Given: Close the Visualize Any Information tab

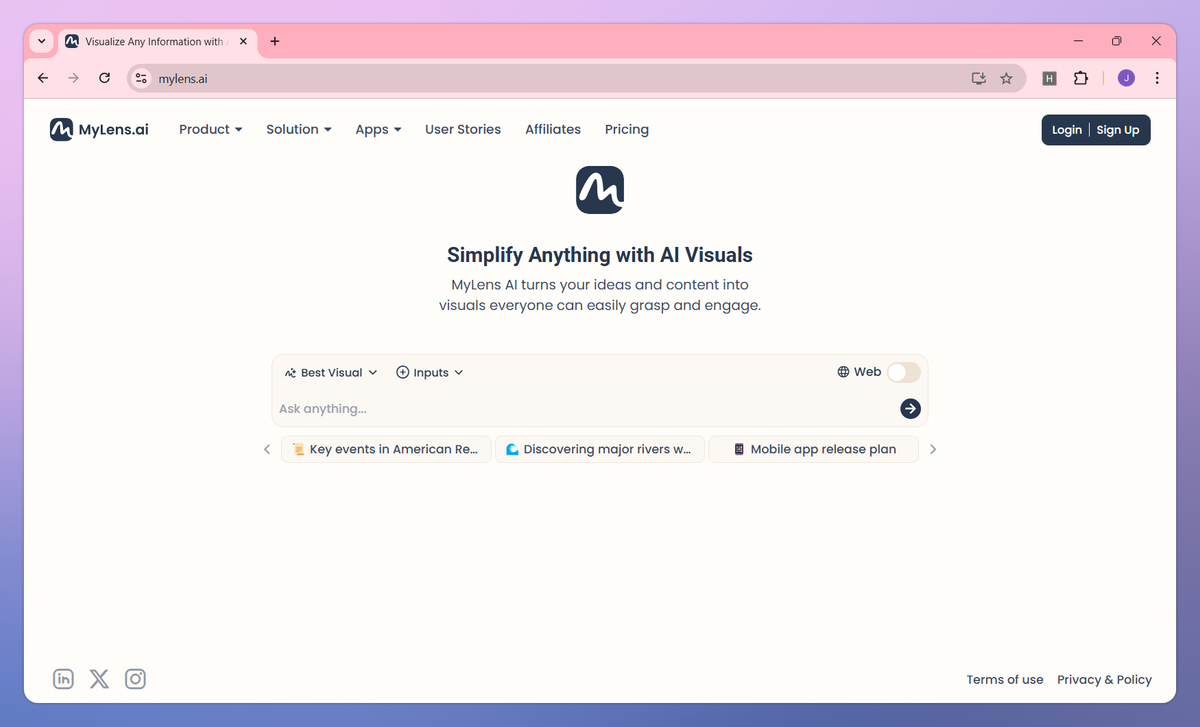Looking at the screenshot, I should tap(243, 41).
